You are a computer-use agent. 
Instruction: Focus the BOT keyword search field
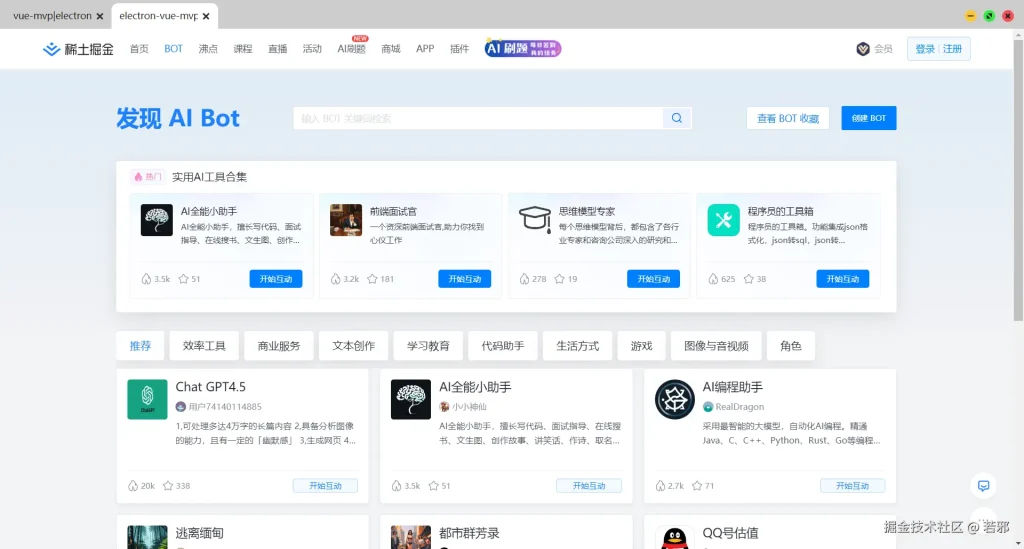coord(477,118)
